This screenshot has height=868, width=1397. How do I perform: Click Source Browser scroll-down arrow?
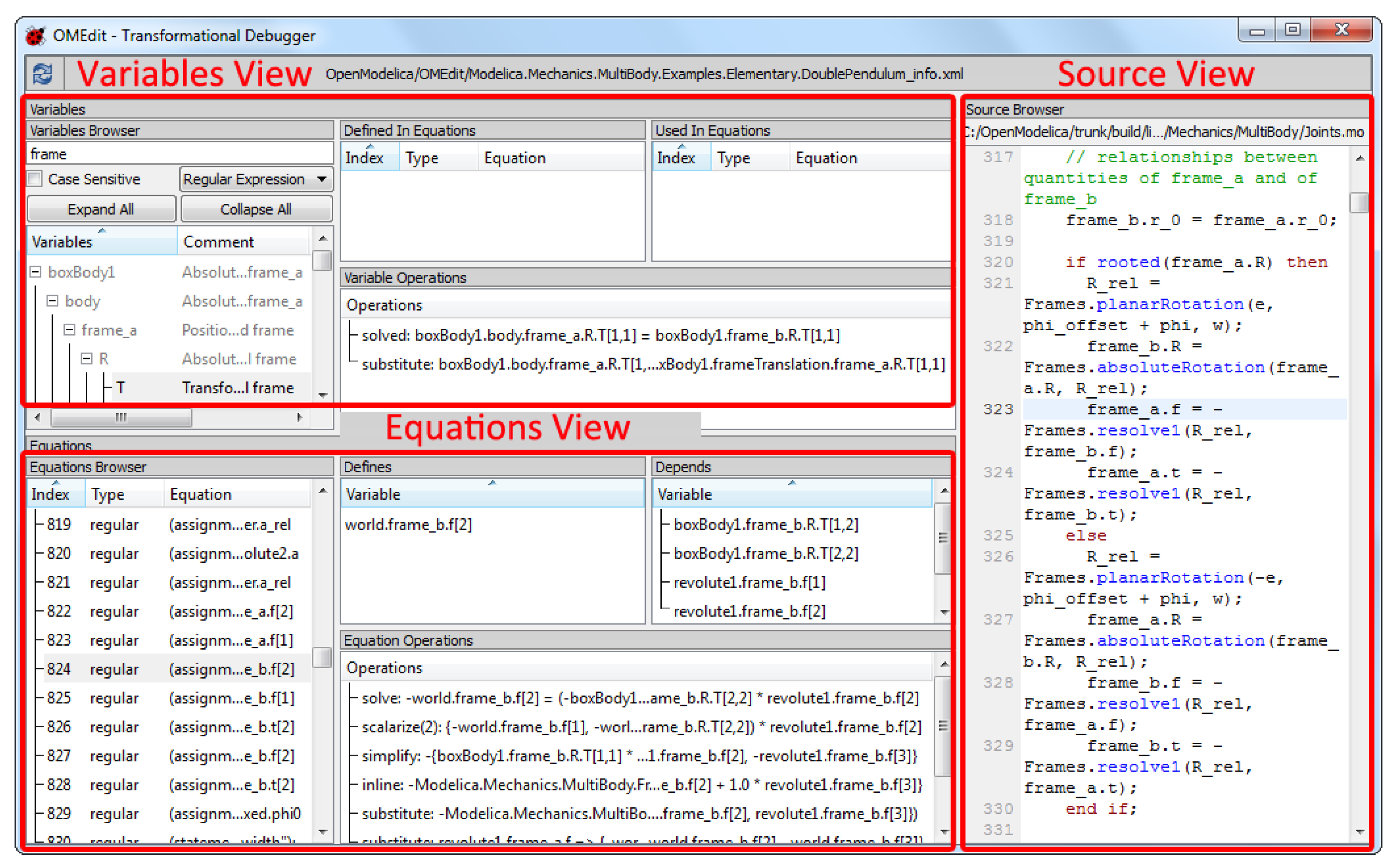pos(1360,832)
